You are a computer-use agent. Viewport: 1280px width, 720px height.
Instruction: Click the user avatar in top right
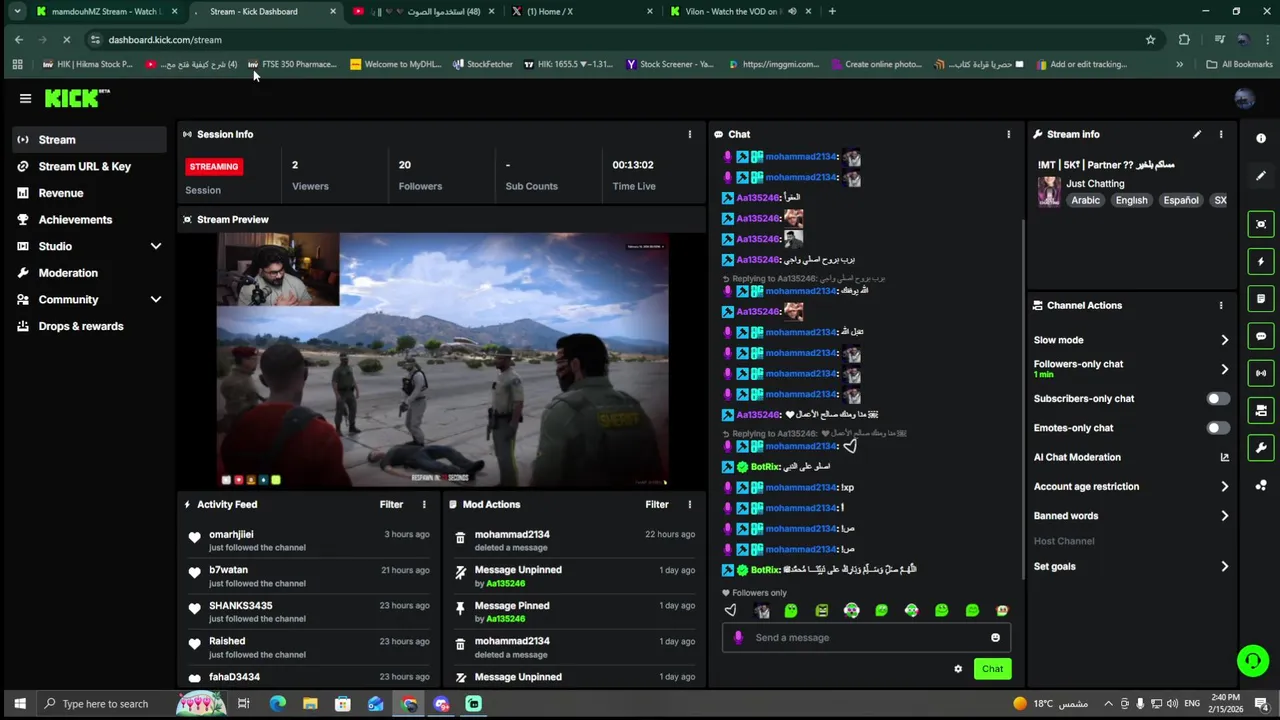(1244, 98)
